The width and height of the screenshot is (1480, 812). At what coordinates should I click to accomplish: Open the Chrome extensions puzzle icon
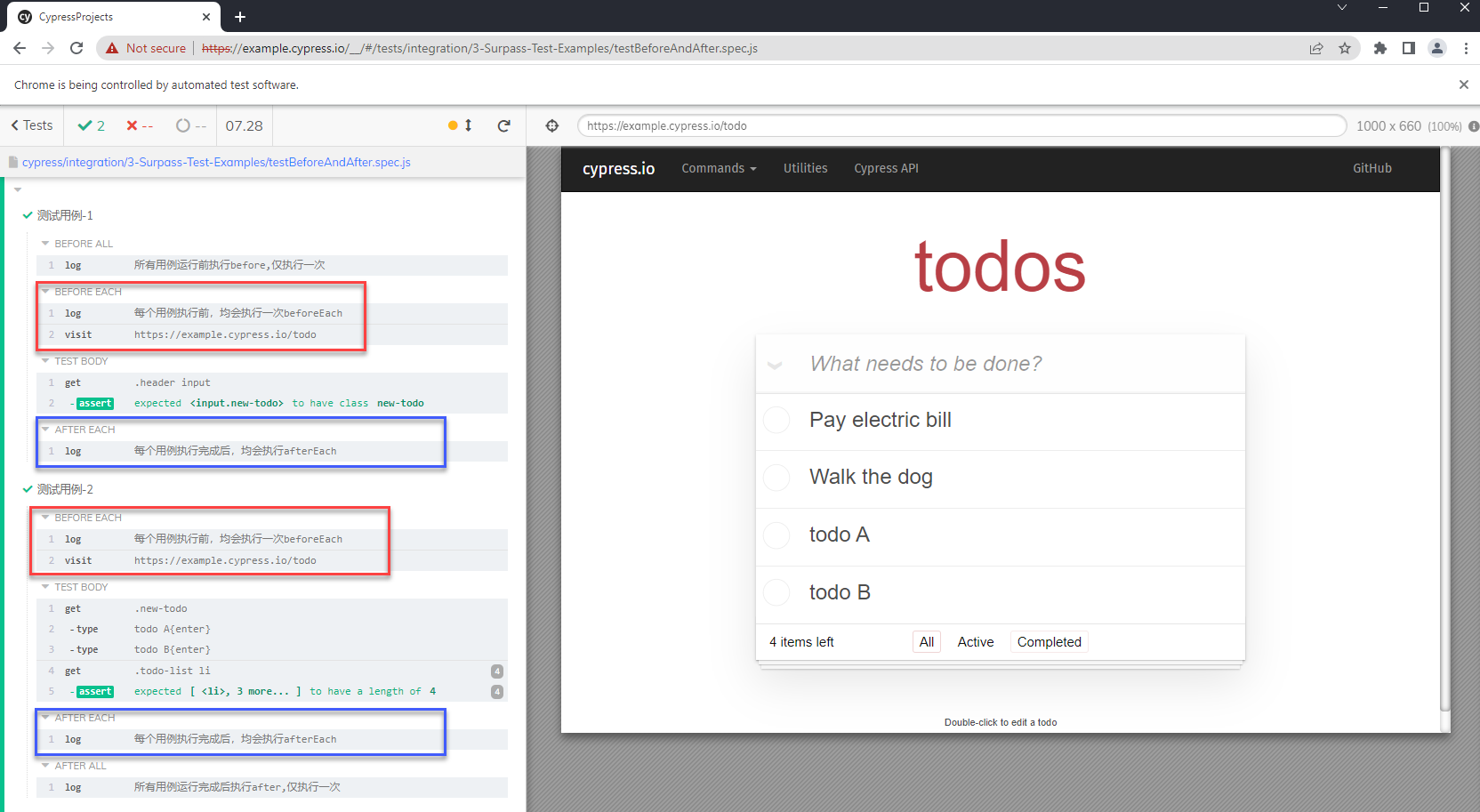point(1380,48)
